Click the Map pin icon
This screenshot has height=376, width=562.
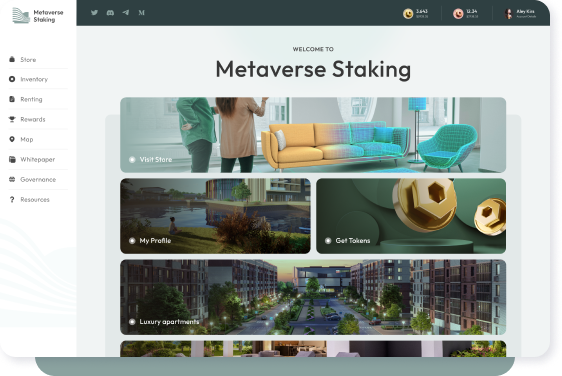[x=12, y=139]
